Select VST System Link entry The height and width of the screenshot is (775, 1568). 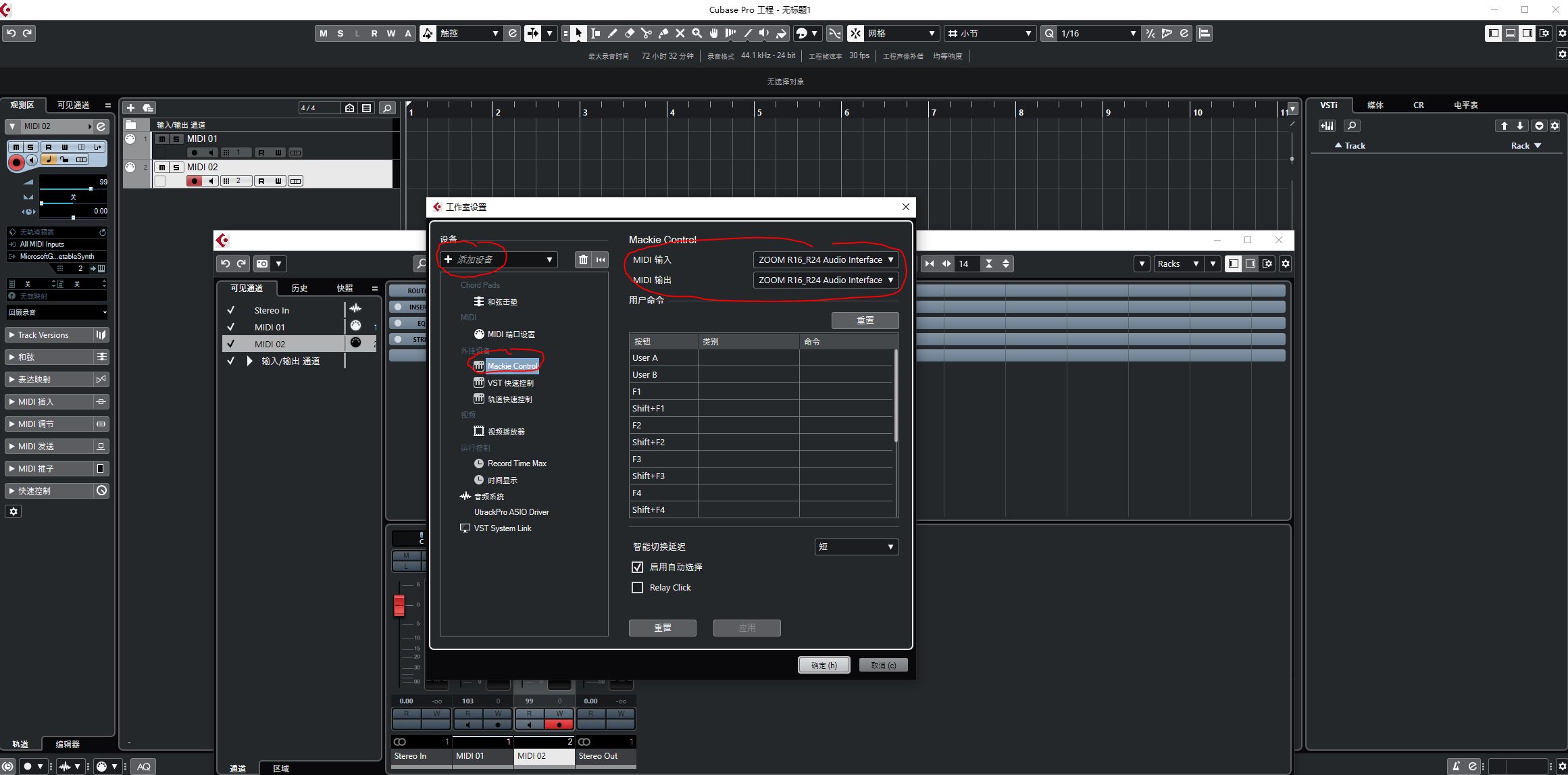(502, 528)
